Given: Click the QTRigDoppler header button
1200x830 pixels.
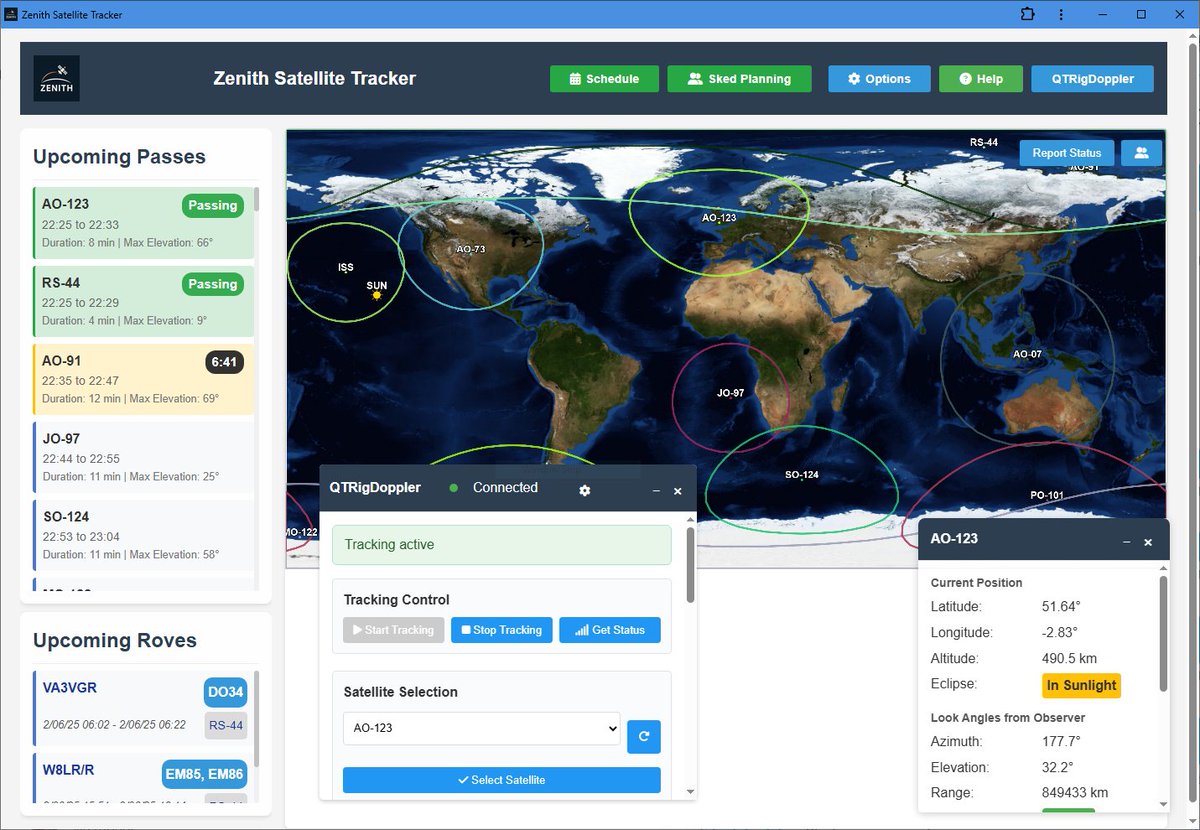Looking at the screenshot, I should pyautogui.click(x=1092, y=79).
